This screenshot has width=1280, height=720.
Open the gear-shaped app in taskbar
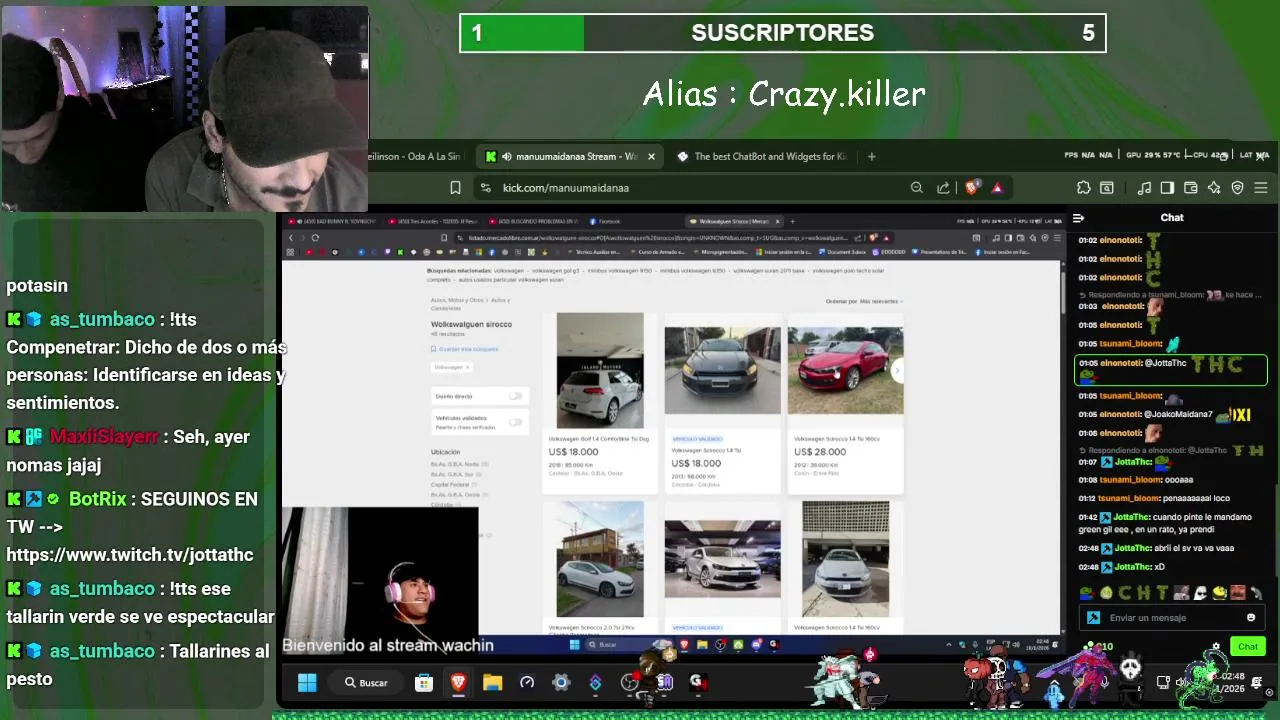pyautogui.click(x=561, y=683)
